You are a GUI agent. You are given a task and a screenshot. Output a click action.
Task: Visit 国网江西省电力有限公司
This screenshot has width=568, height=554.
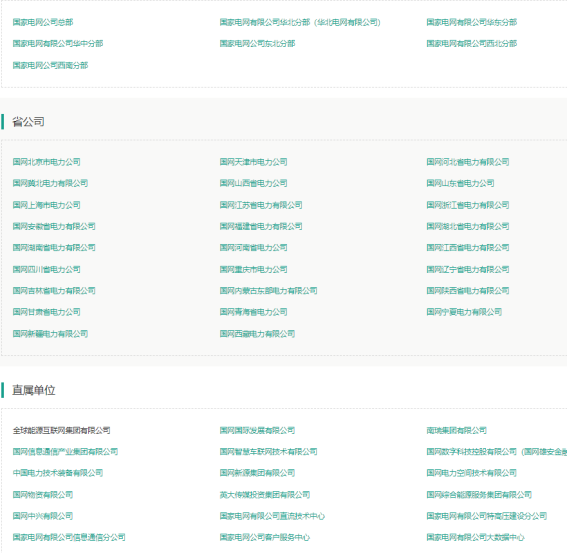468,247
